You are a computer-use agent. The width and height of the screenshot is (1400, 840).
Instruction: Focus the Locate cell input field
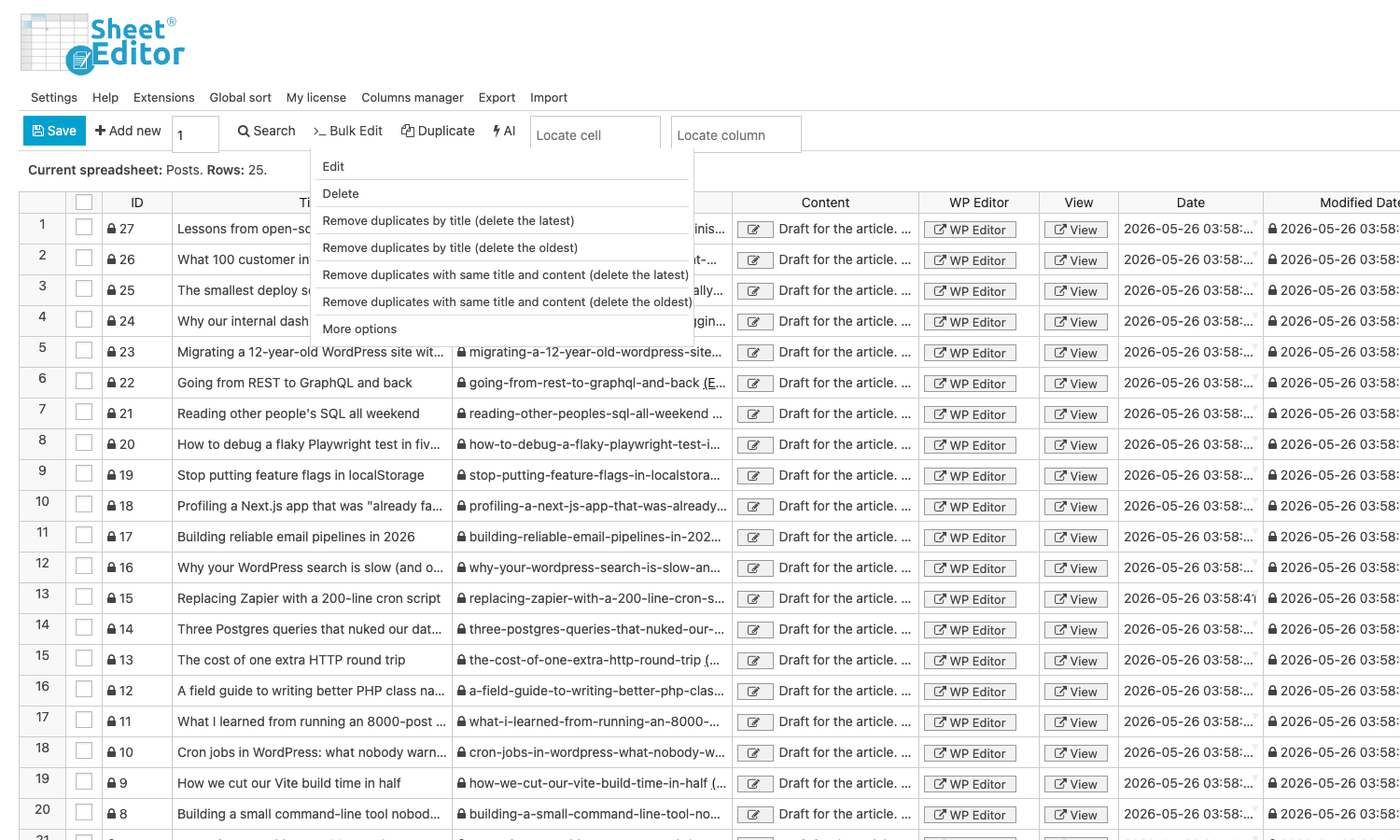click(595, 134)
